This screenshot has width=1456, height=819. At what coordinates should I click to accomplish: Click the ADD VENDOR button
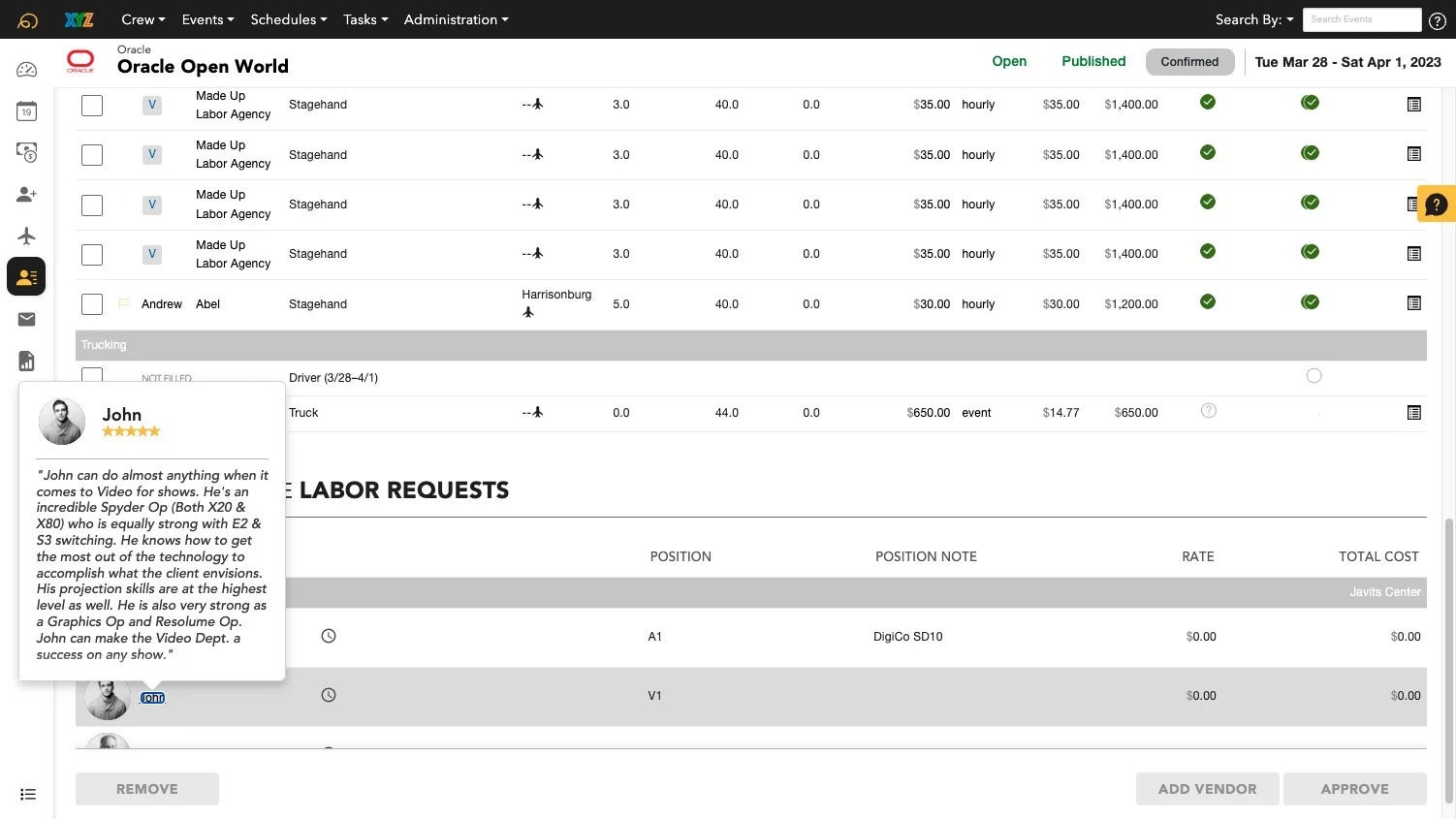1208,789
